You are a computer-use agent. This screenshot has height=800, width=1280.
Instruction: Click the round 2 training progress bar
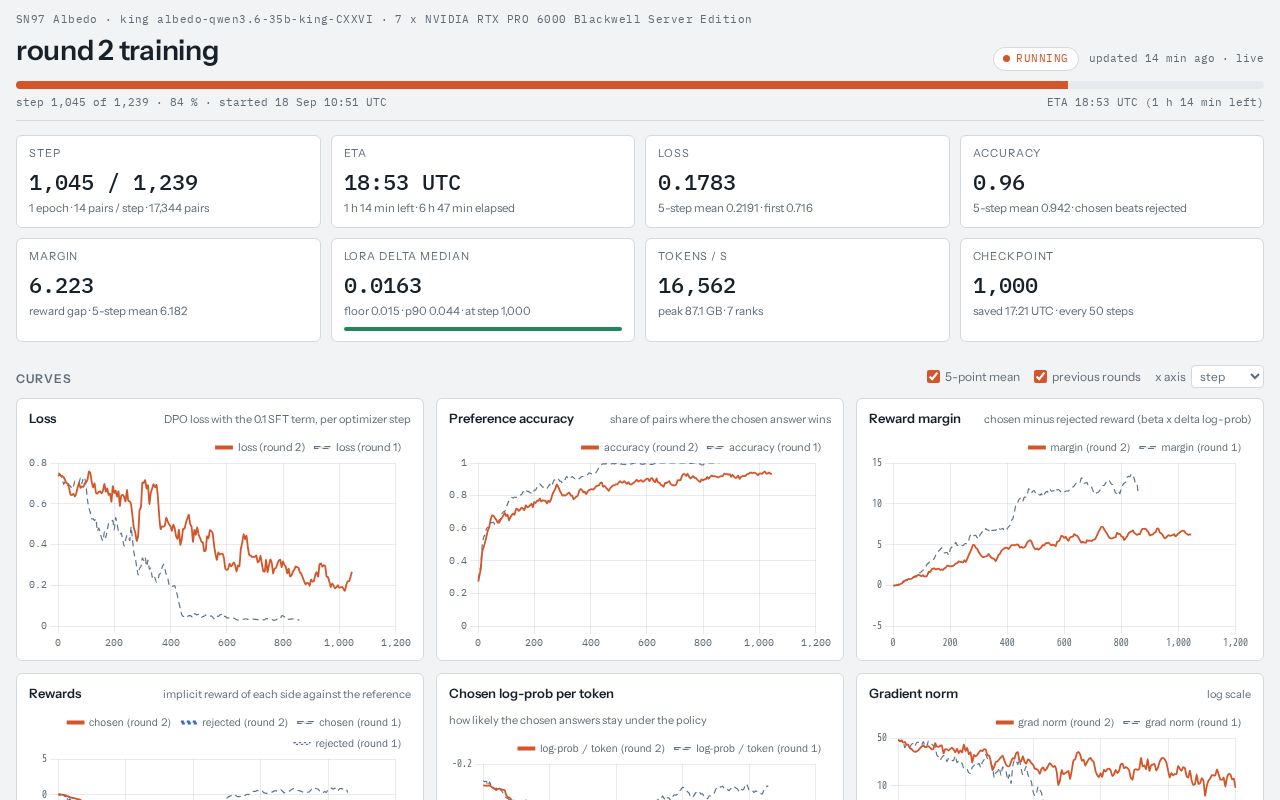click(640, 85)
